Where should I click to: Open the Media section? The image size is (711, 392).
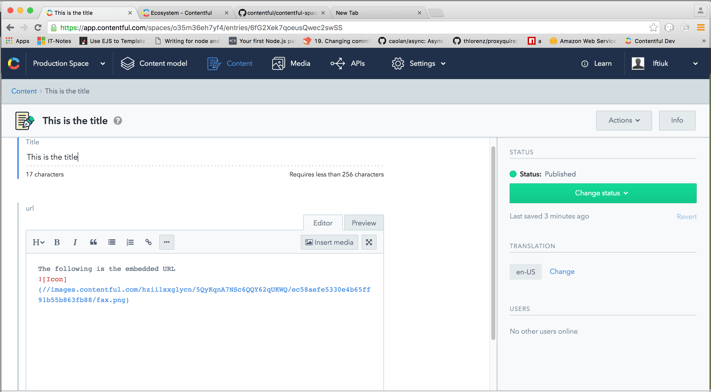pyautogui.click(x=291, y=64)
